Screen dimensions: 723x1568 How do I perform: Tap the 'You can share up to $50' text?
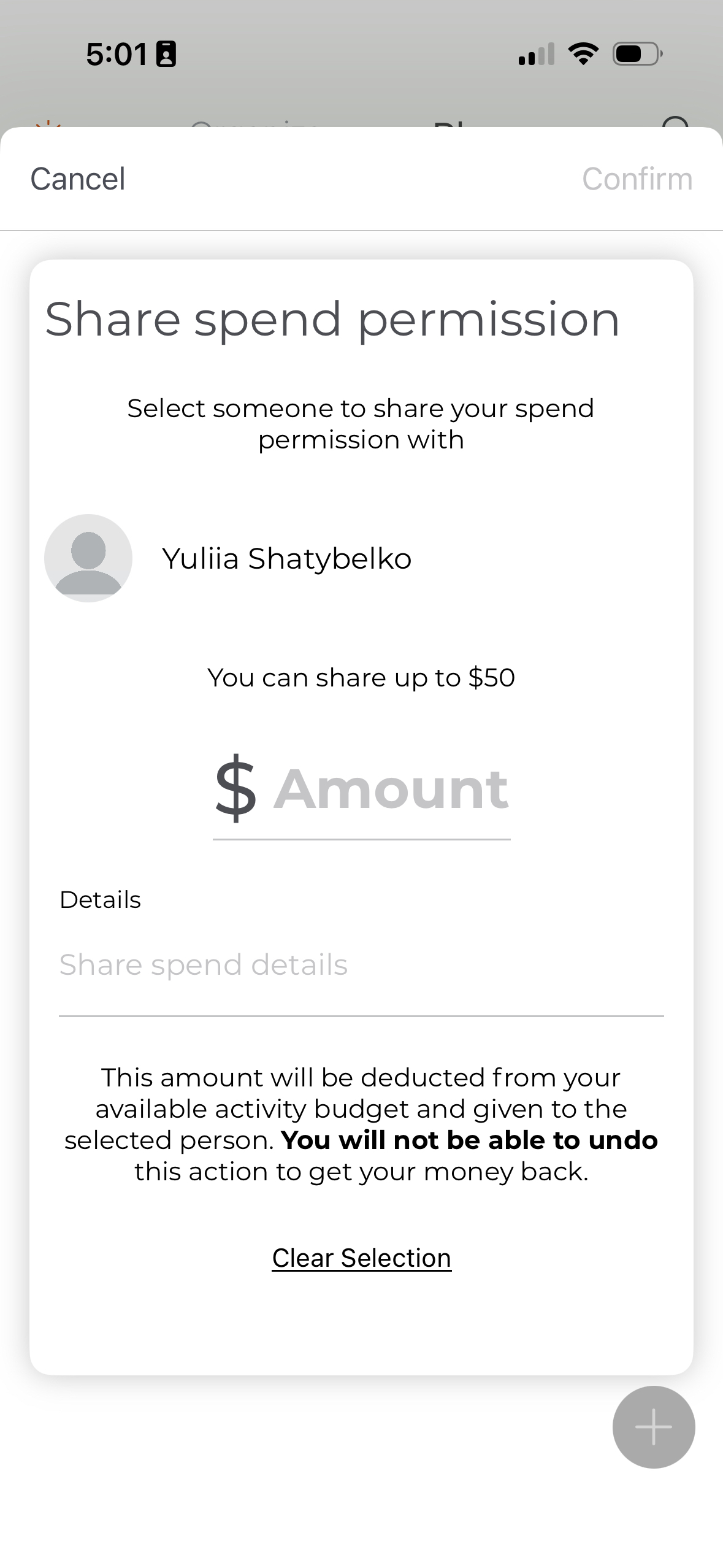point(361,678)
